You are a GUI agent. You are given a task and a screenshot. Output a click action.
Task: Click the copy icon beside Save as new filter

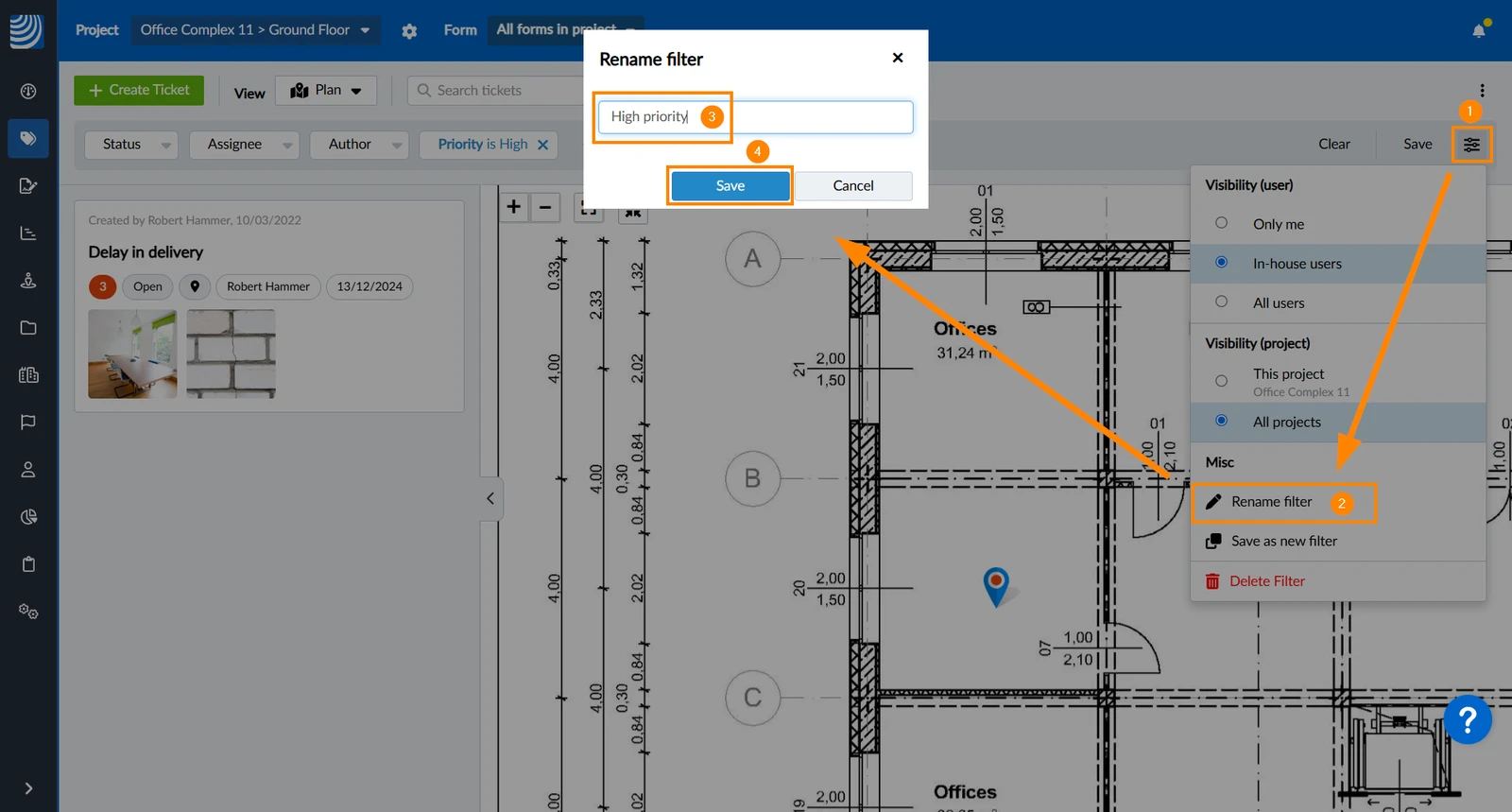coord(1213,542)
